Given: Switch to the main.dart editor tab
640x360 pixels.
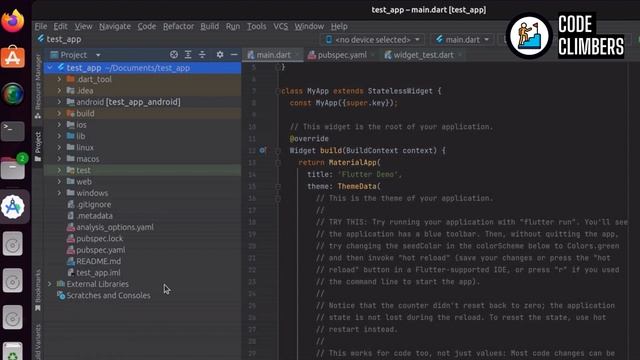Looking at the screenshot, I should [x=273, y=55].
